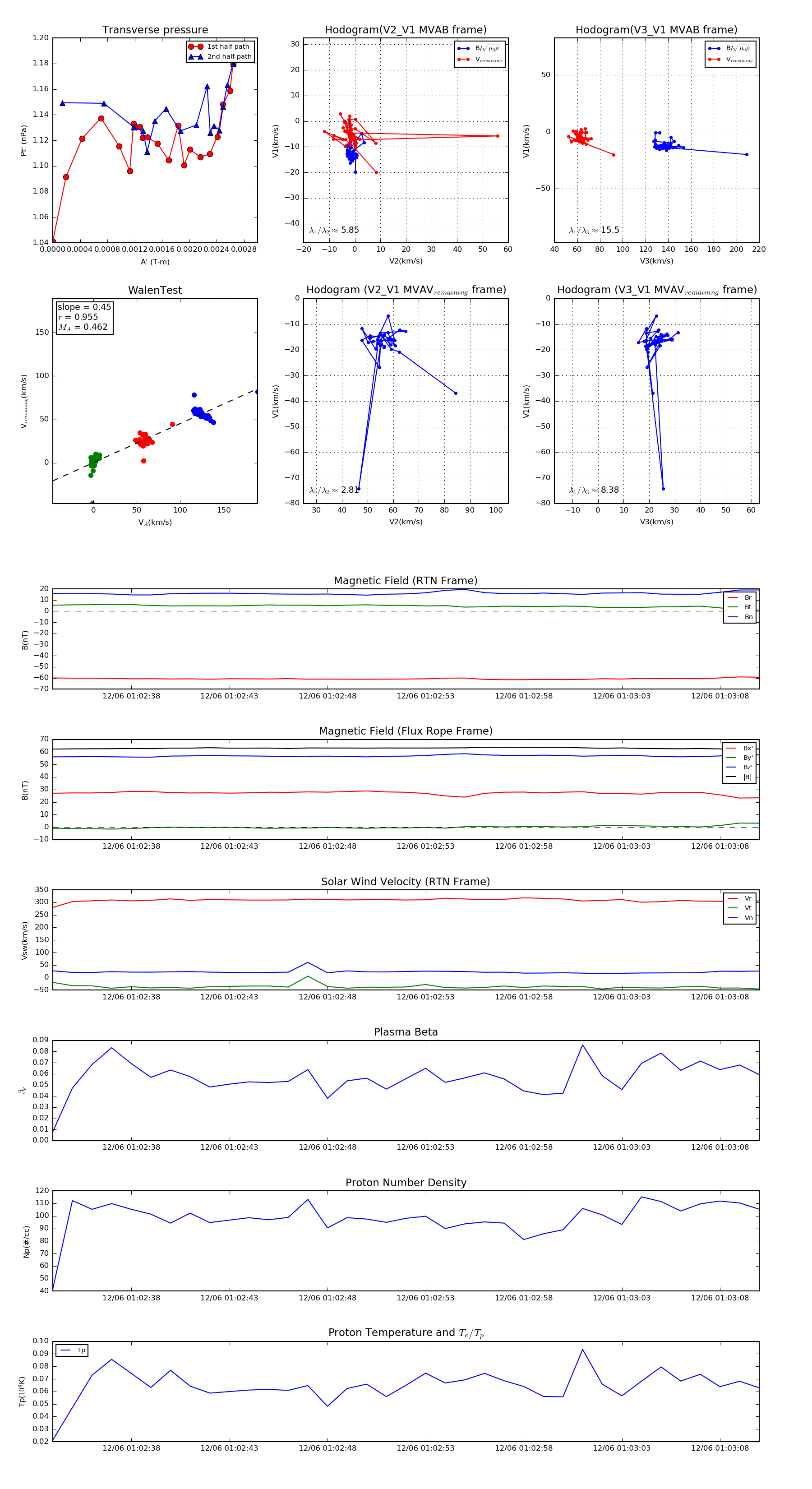Screen dimensions: 812x1489
Task: Click the 'Hodogram (V3_V1 MVAV remaining frame)' title
Action: click(656, 290)
